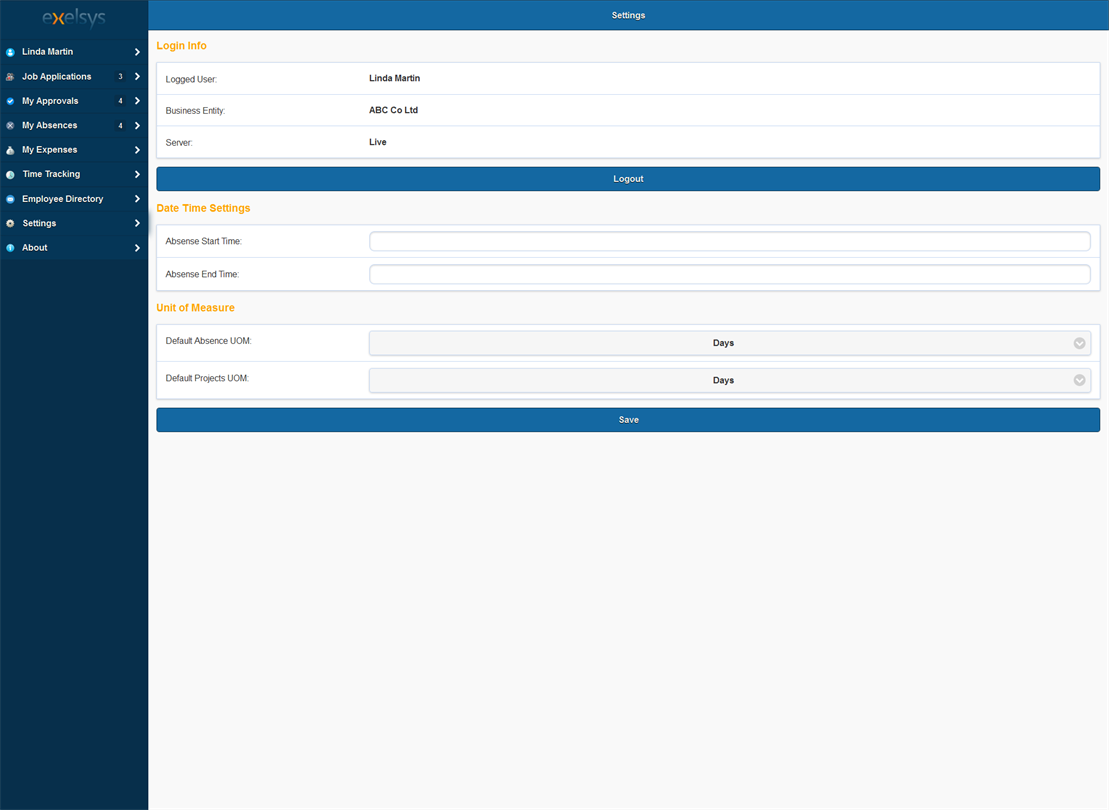Viewport: 1109px width, 810px height.
Task: Click the Default Absence UOM label
Action: pos(209,341)
